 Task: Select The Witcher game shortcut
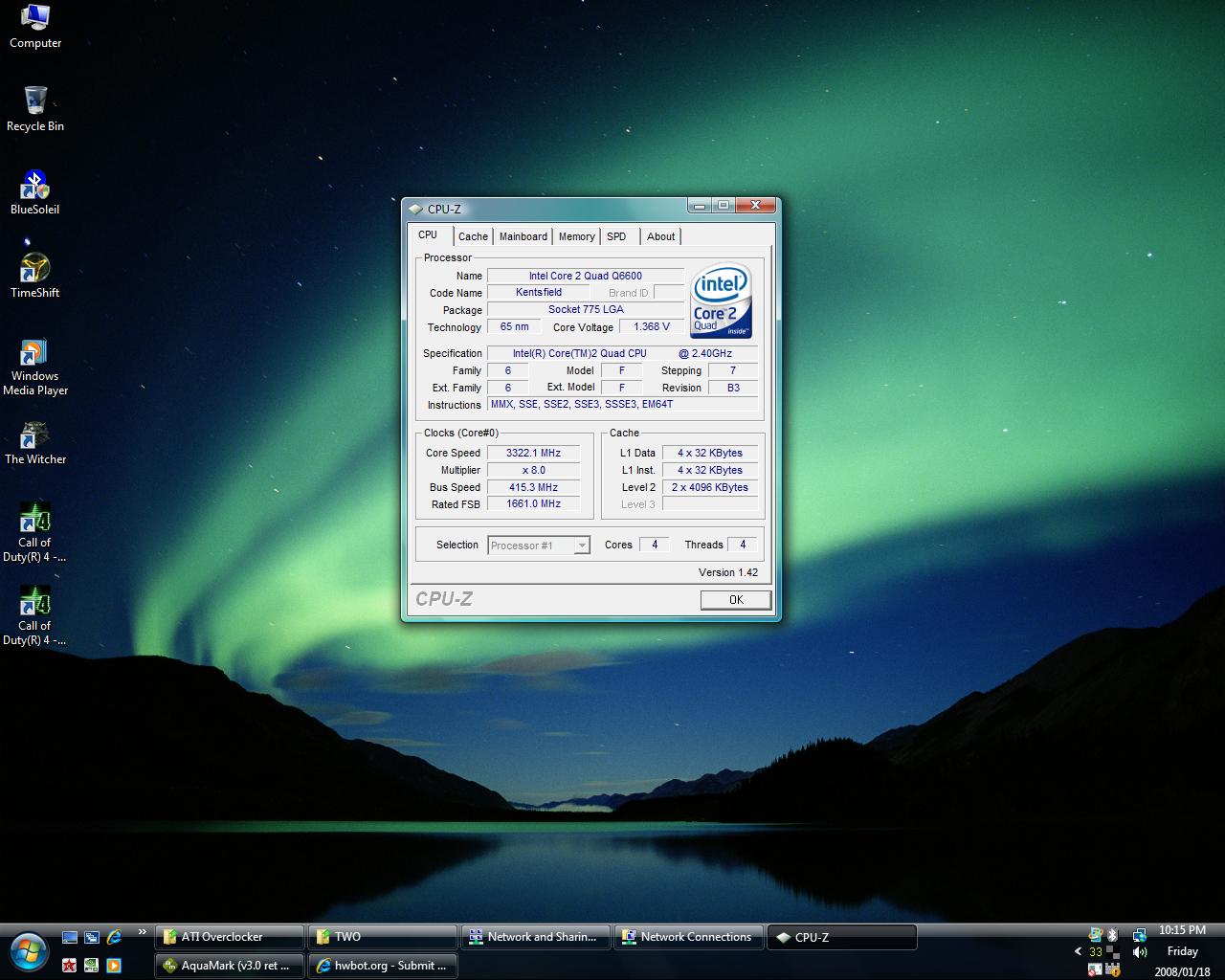tap(35, 443)
